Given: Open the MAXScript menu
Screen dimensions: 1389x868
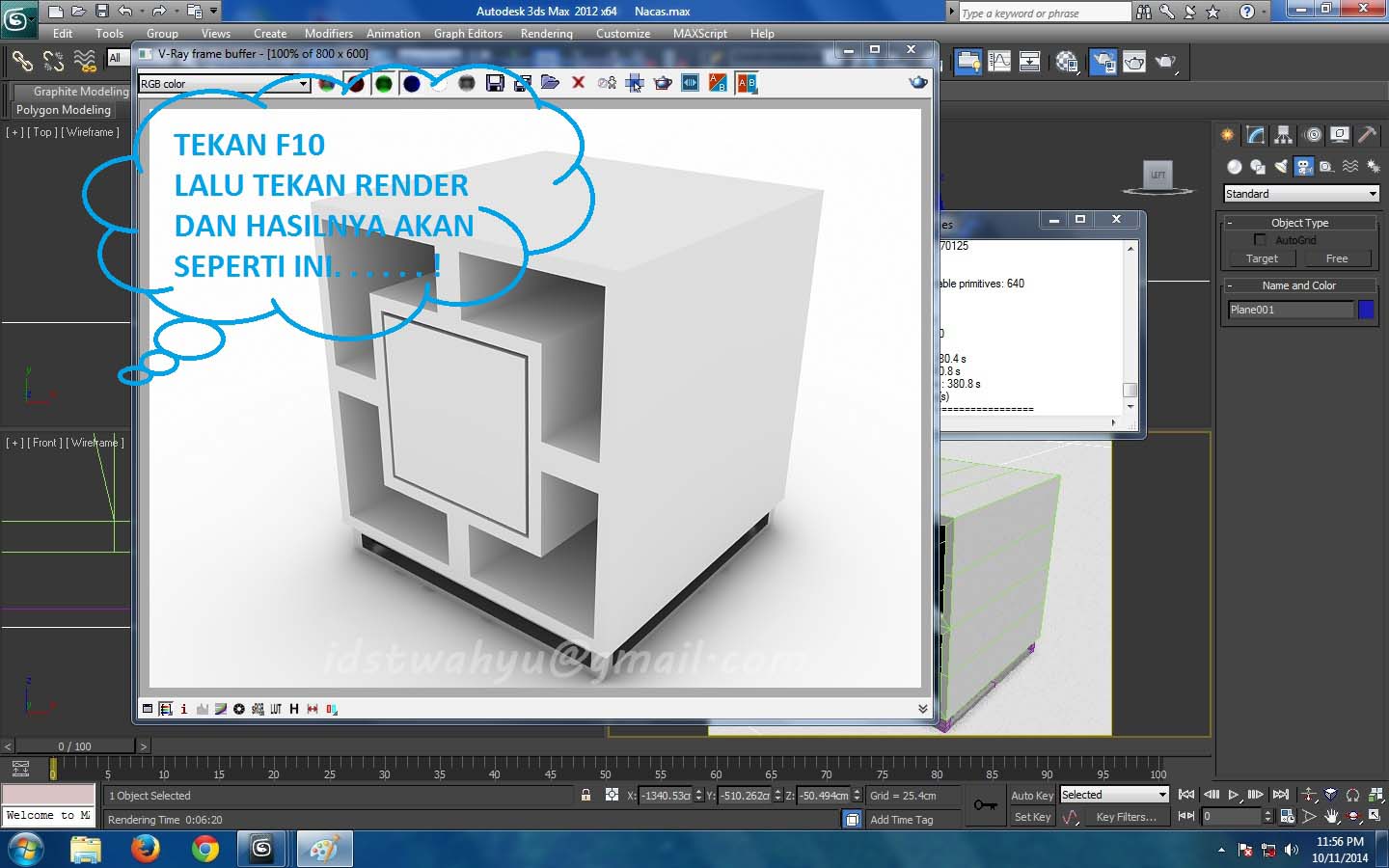Looking at the screenshot, I should click(700, 34).
